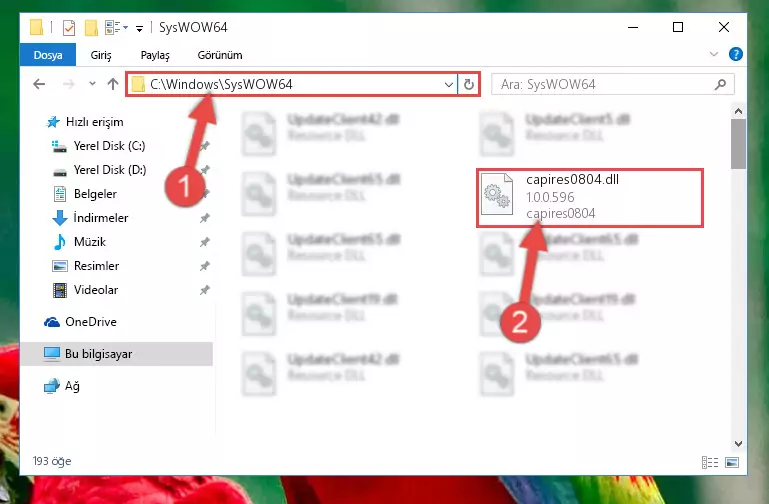The height and width of the screenshot is (504, 769).
Task: Open the Paylaş ribbon tab
Action: (154, 55)
